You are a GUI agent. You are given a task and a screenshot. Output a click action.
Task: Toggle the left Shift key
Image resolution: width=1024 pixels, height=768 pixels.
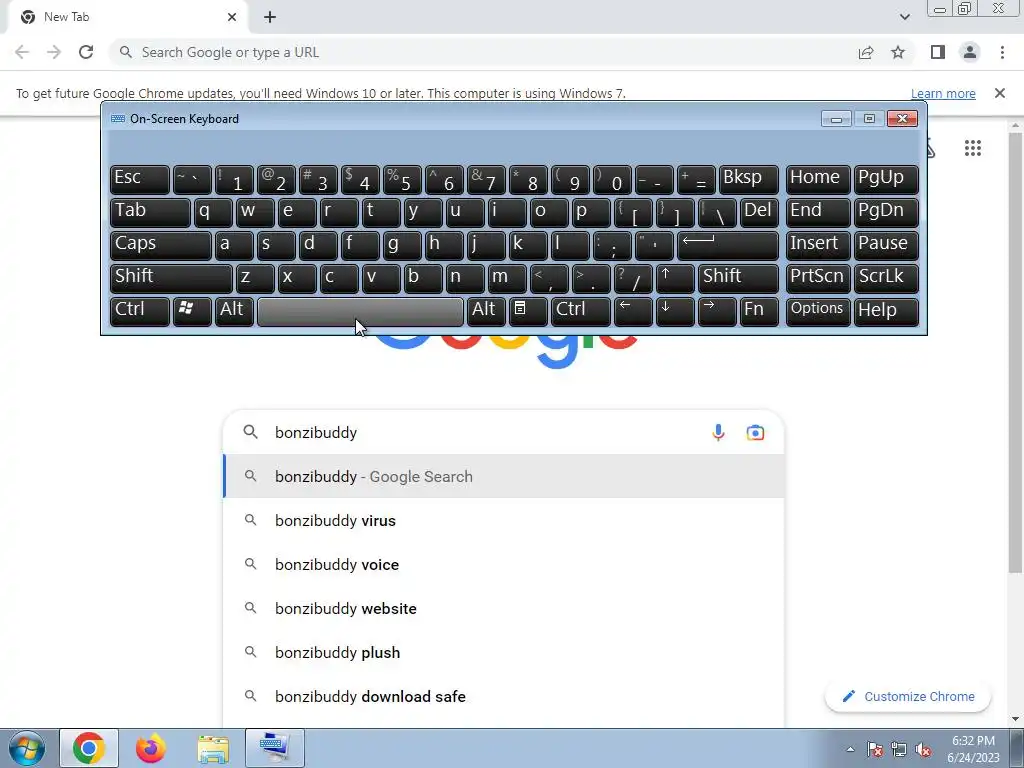(x=171, y=278)
